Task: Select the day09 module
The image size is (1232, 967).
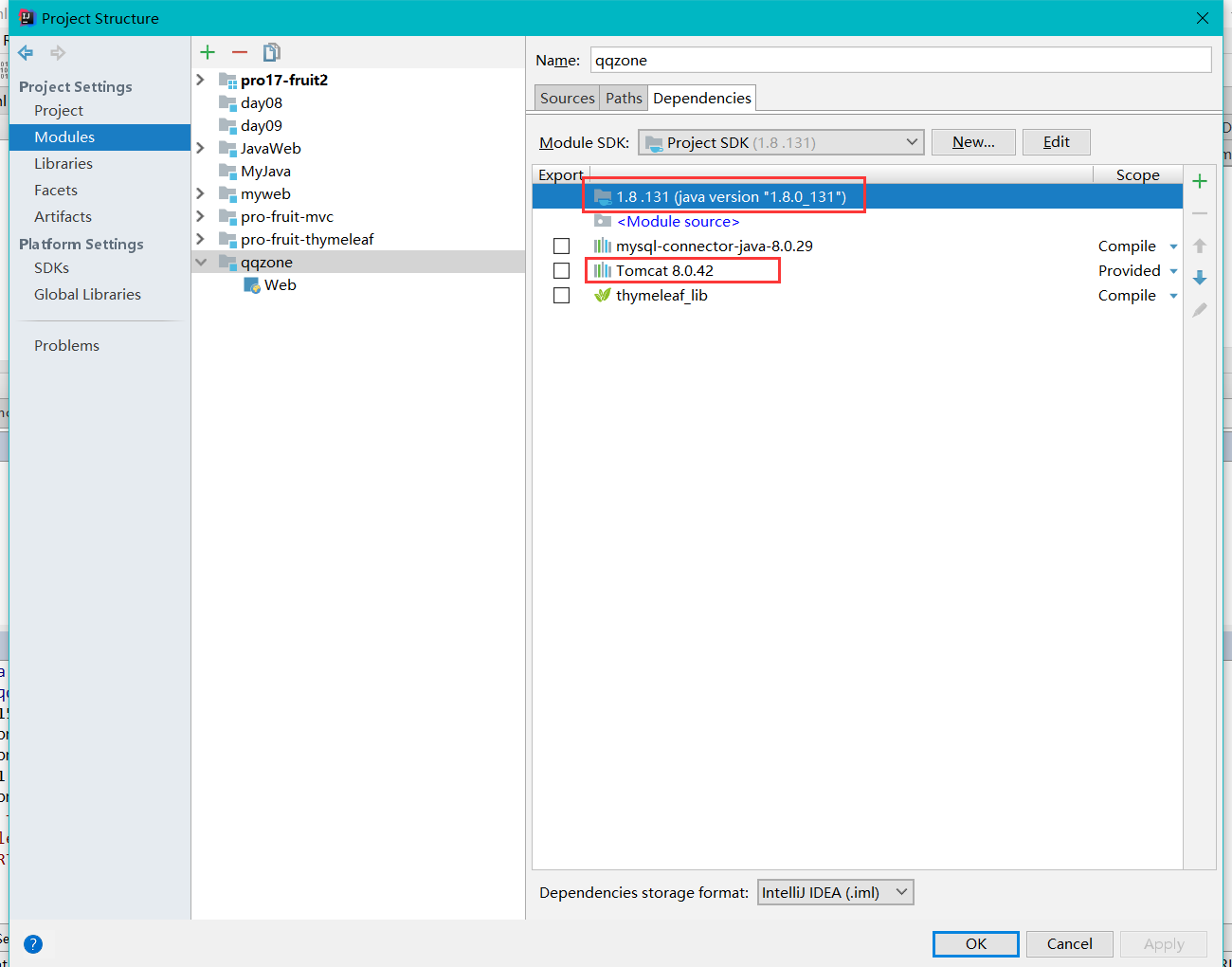Action: [x=261, y=126]
